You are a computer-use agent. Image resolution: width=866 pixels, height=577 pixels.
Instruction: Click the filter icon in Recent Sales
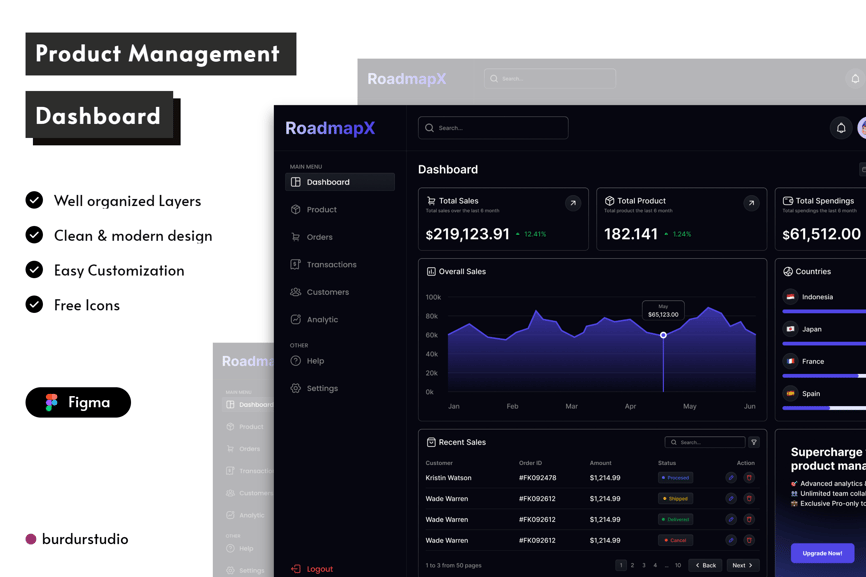click(754, 442)
